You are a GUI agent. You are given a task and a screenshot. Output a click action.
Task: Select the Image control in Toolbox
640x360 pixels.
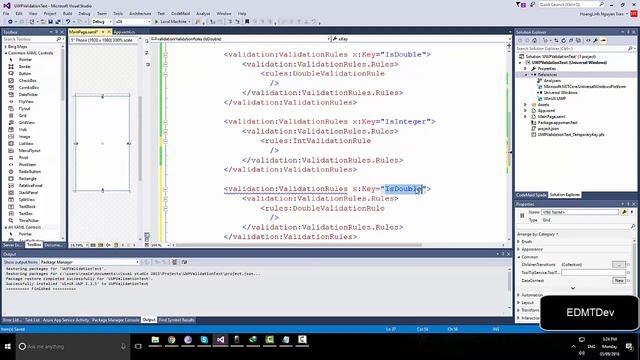pos(24,136)
